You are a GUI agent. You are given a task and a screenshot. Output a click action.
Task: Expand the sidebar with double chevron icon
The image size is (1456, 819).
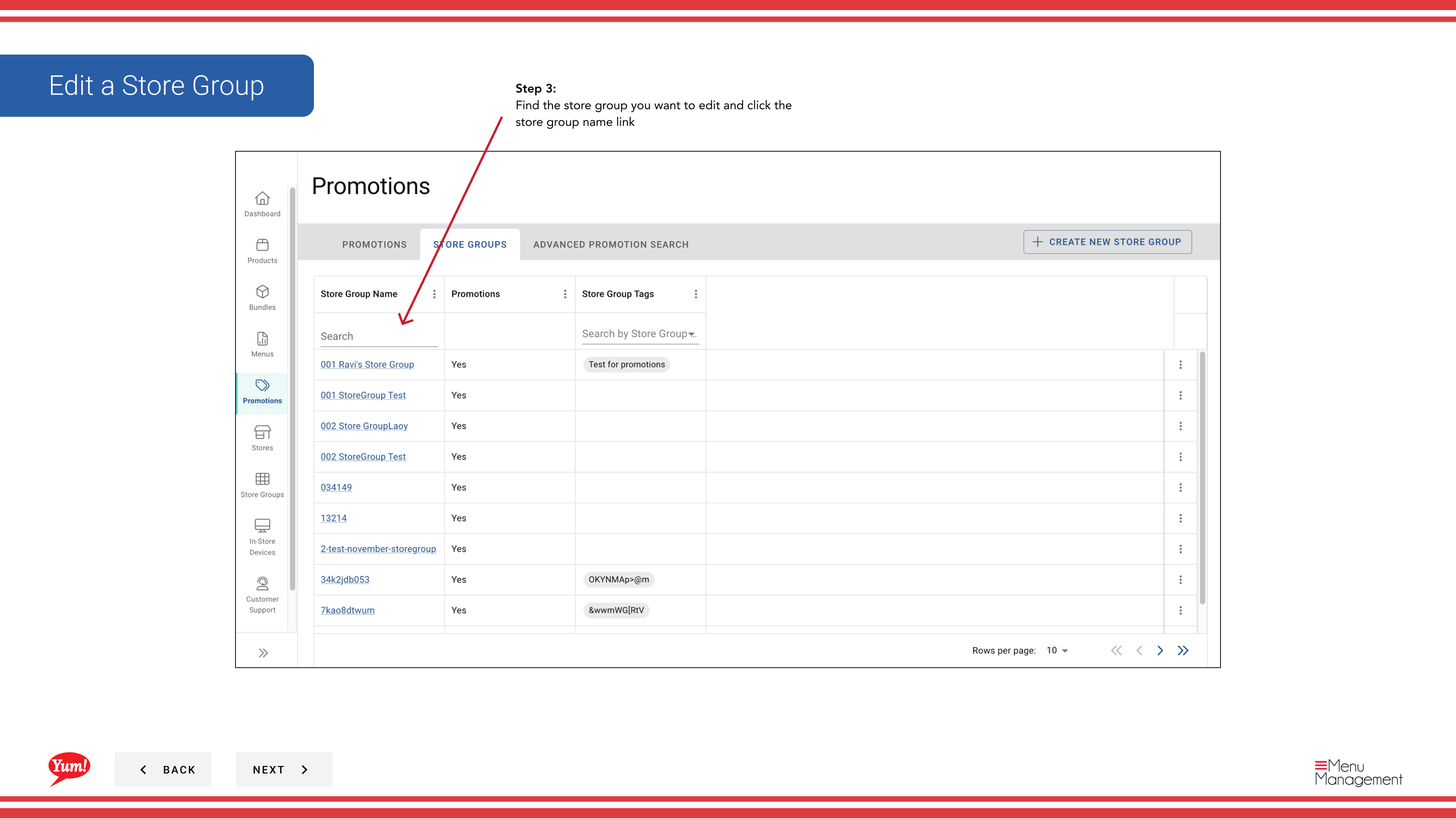(263, 653)
